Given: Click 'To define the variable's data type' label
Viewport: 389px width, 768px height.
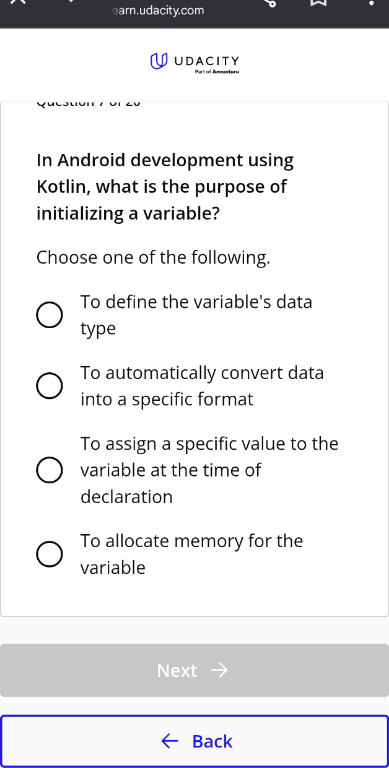Looking at the screenshot, I should pos(196,315).
